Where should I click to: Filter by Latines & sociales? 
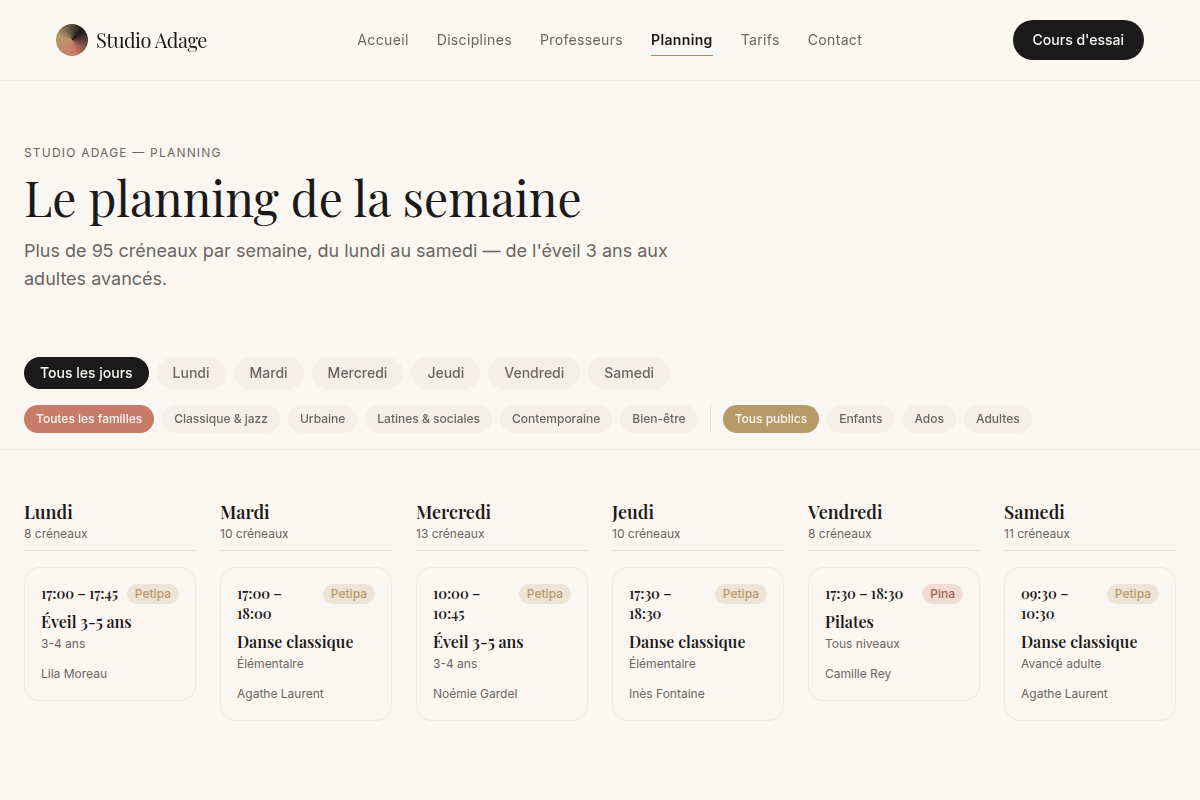pos(428,419)
